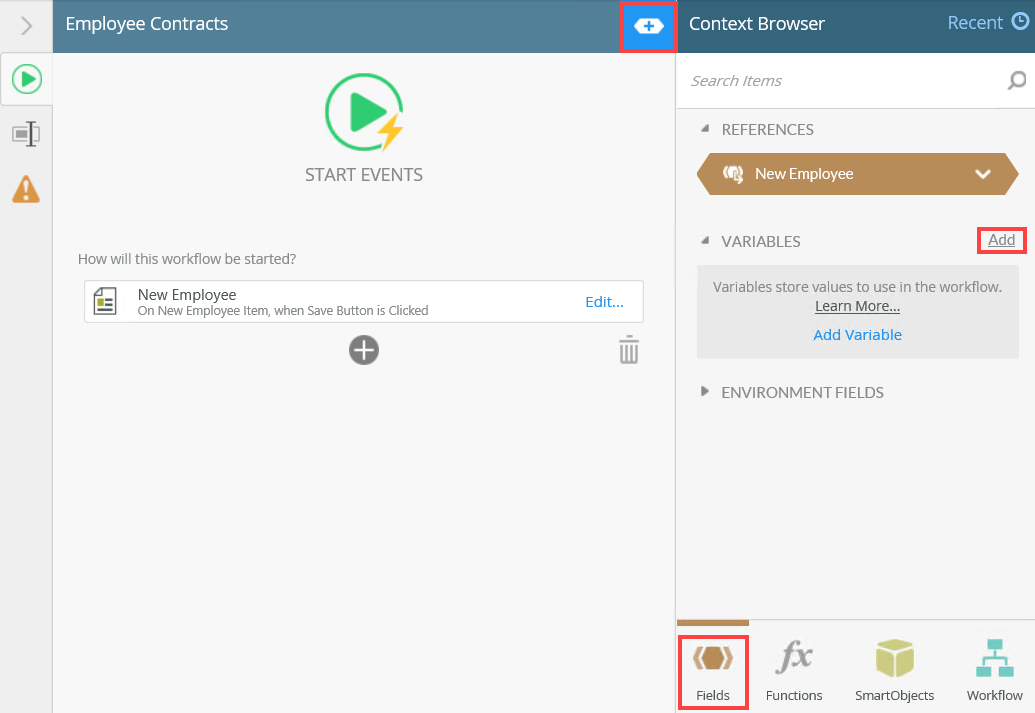
Task: Expand the Environment Fields section
Action: [705, 391]
